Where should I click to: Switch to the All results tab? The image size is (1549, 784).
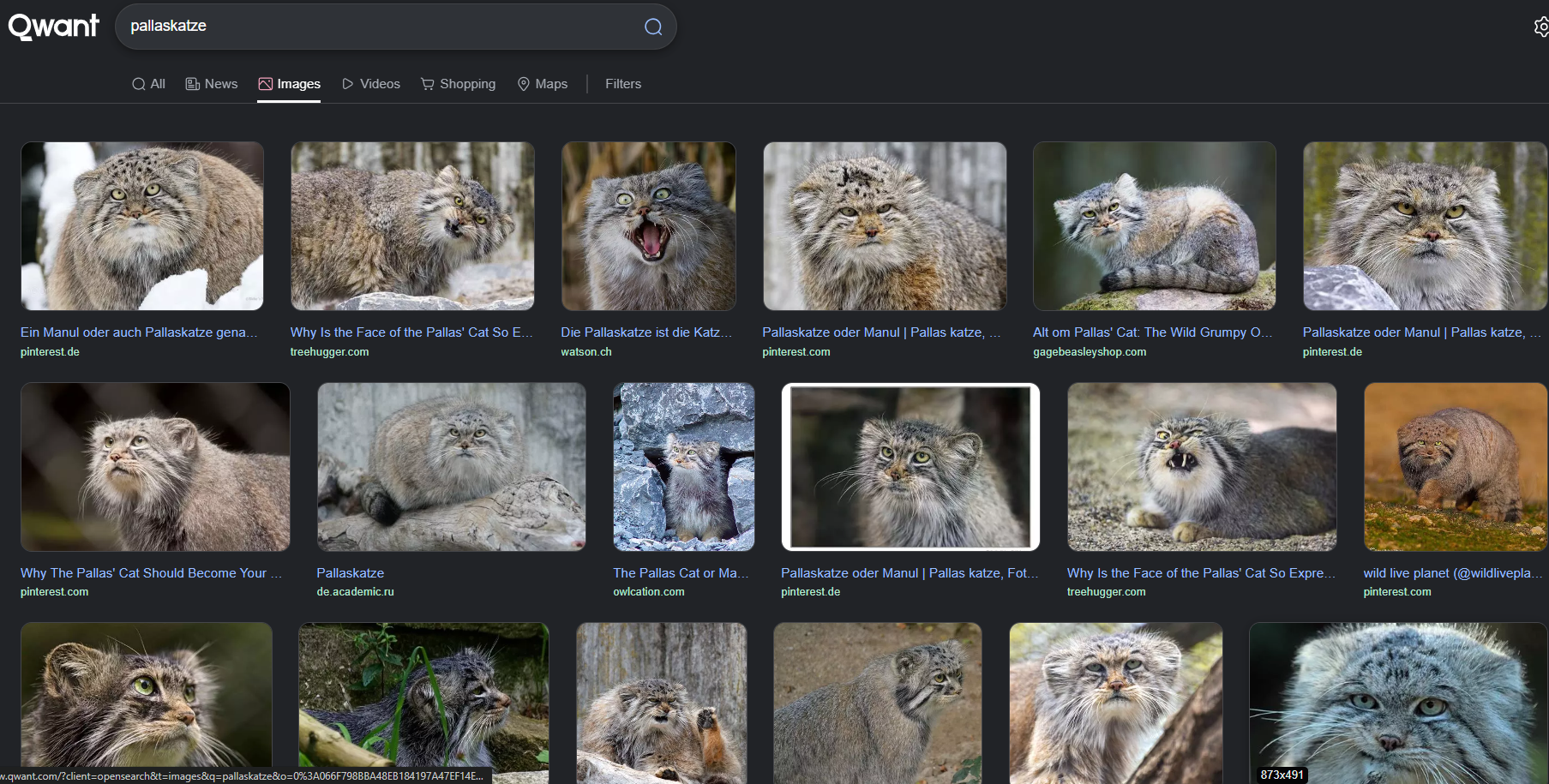tap(148, 84)
